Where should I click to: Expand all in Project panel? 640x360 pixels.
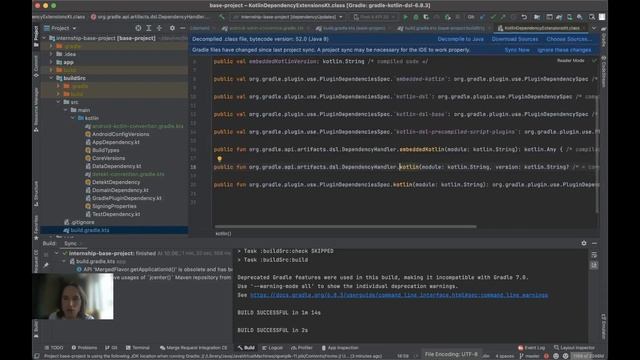pos(149,28)
